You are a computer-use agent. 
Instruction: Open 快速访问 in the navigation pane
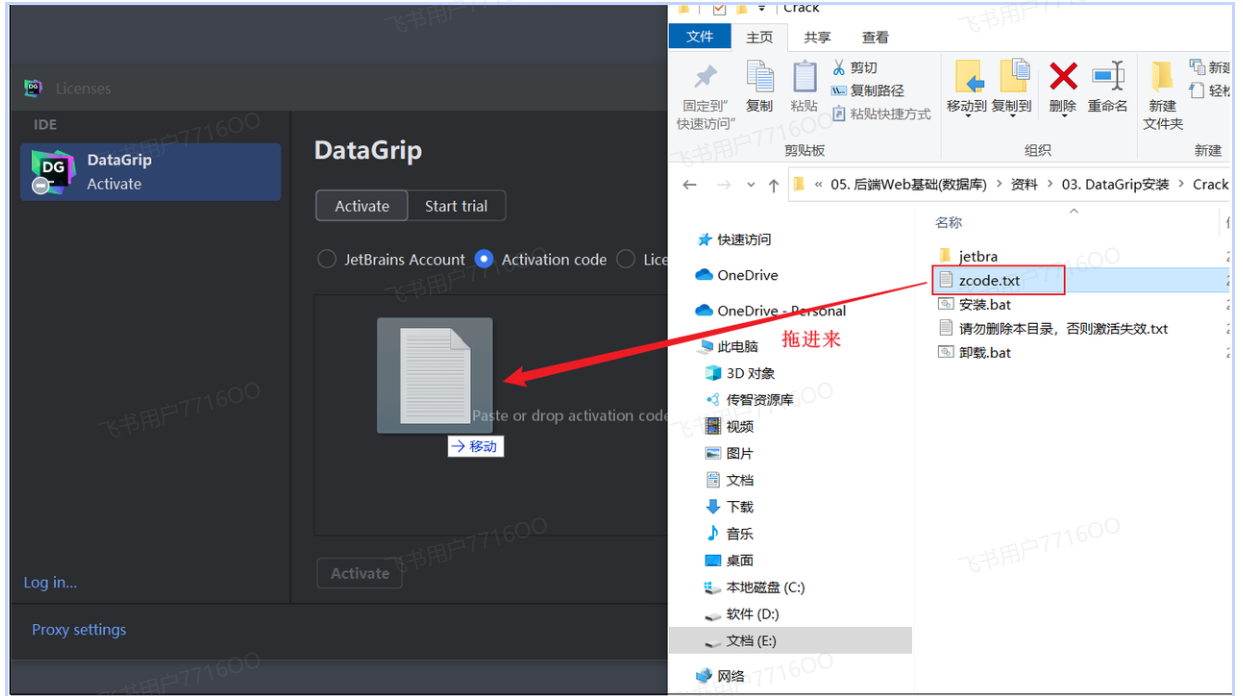735,240
